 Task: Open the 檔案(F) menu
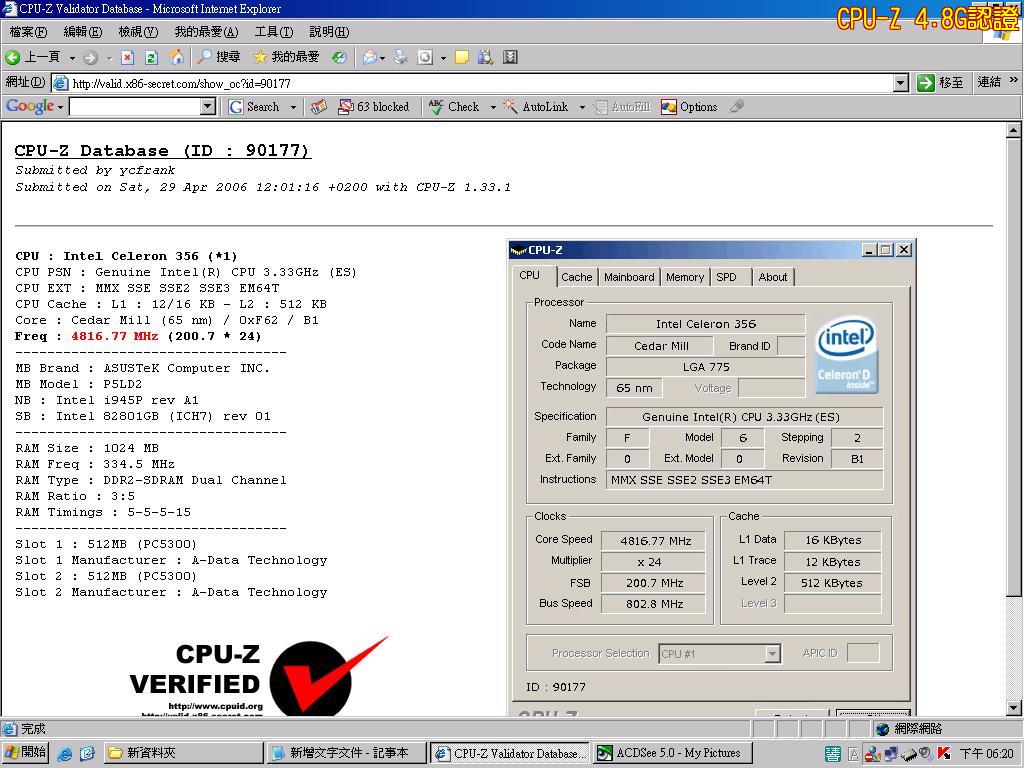coord(28,32)
